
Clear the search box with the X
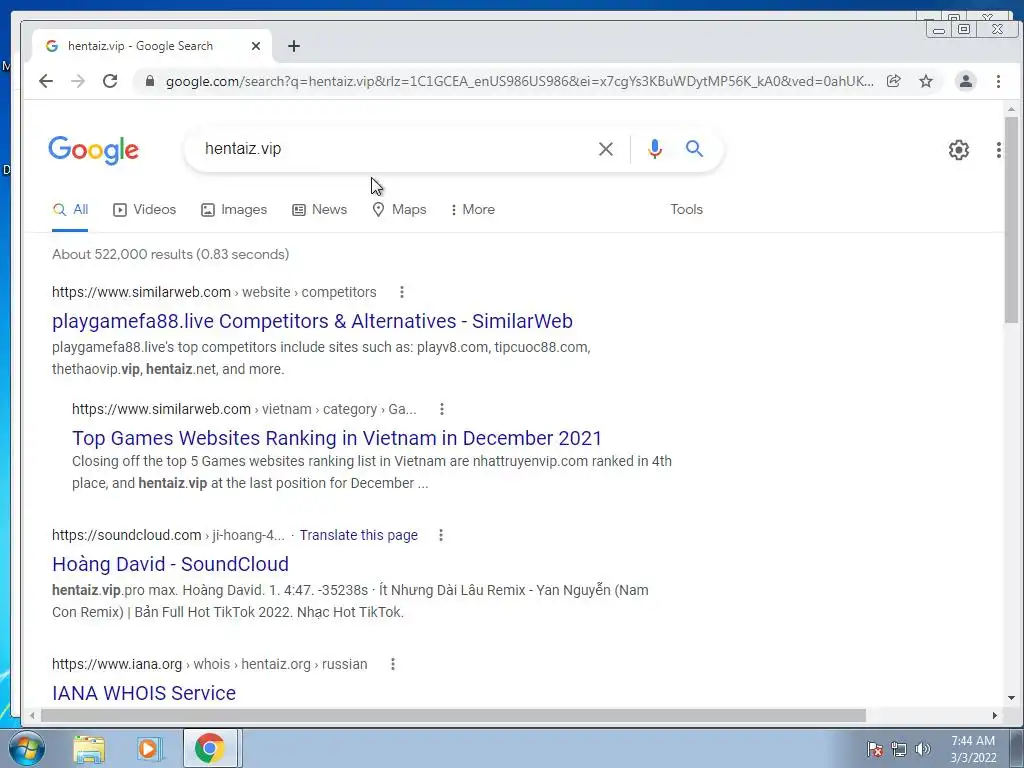pos(605,149)
